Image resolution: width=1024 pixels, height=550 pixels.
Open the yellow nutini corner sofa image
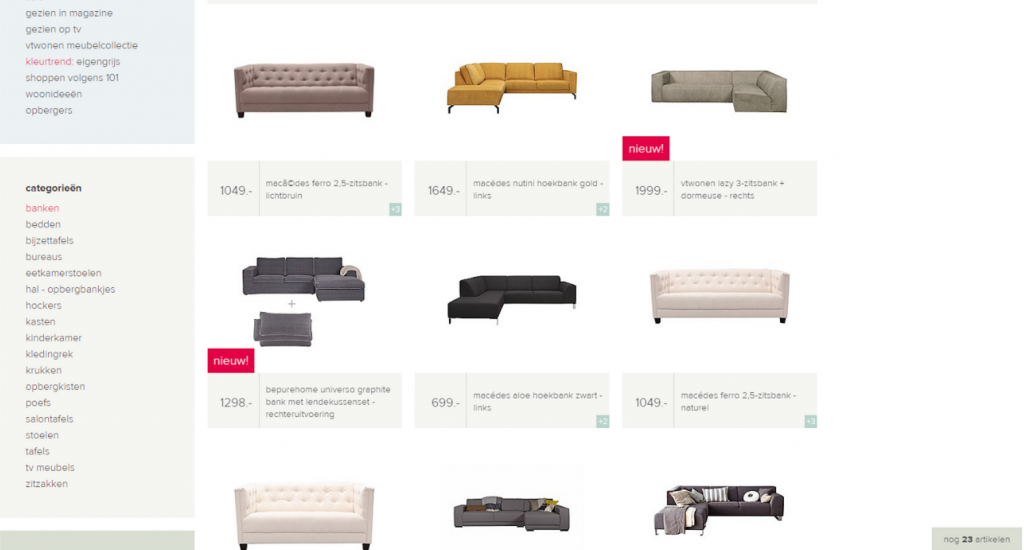coord(511,88)
